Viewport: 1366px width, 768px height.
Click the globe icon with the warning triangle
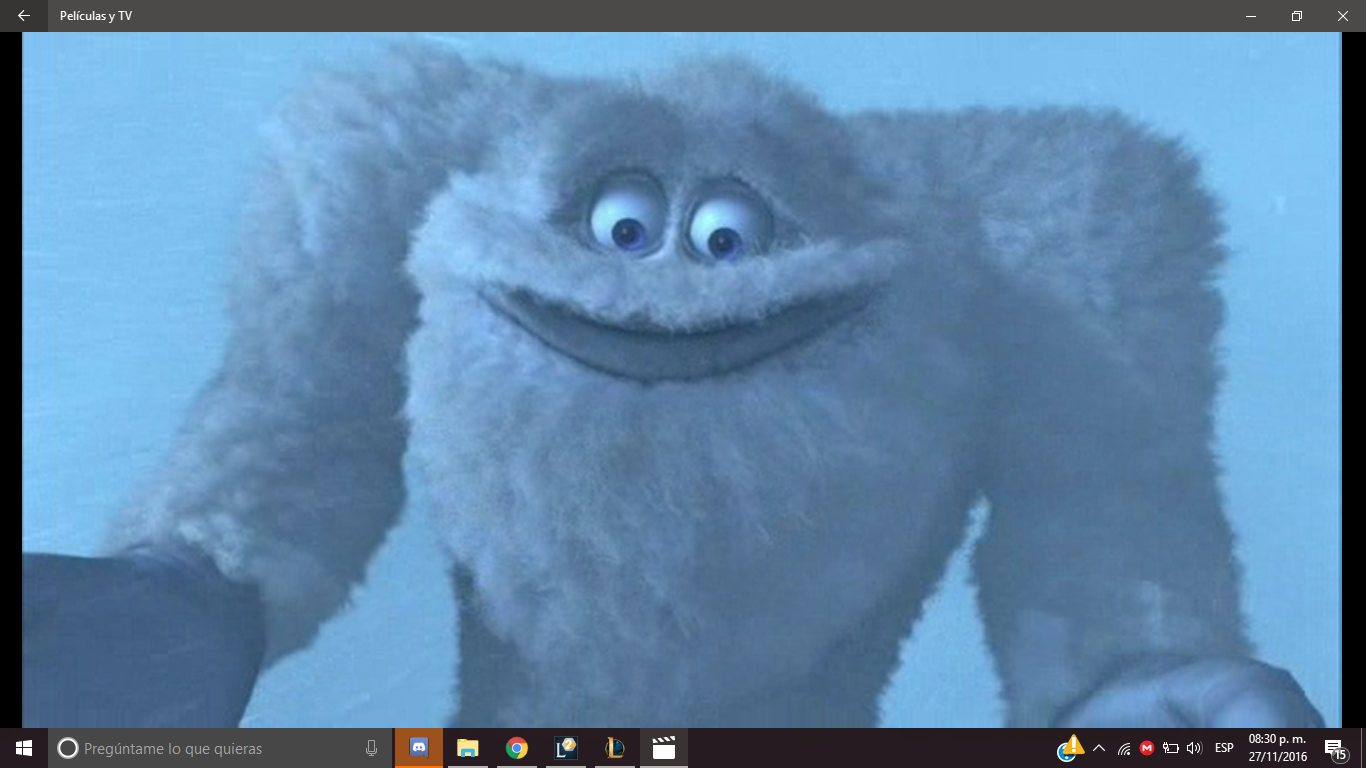coord(1069,748)
